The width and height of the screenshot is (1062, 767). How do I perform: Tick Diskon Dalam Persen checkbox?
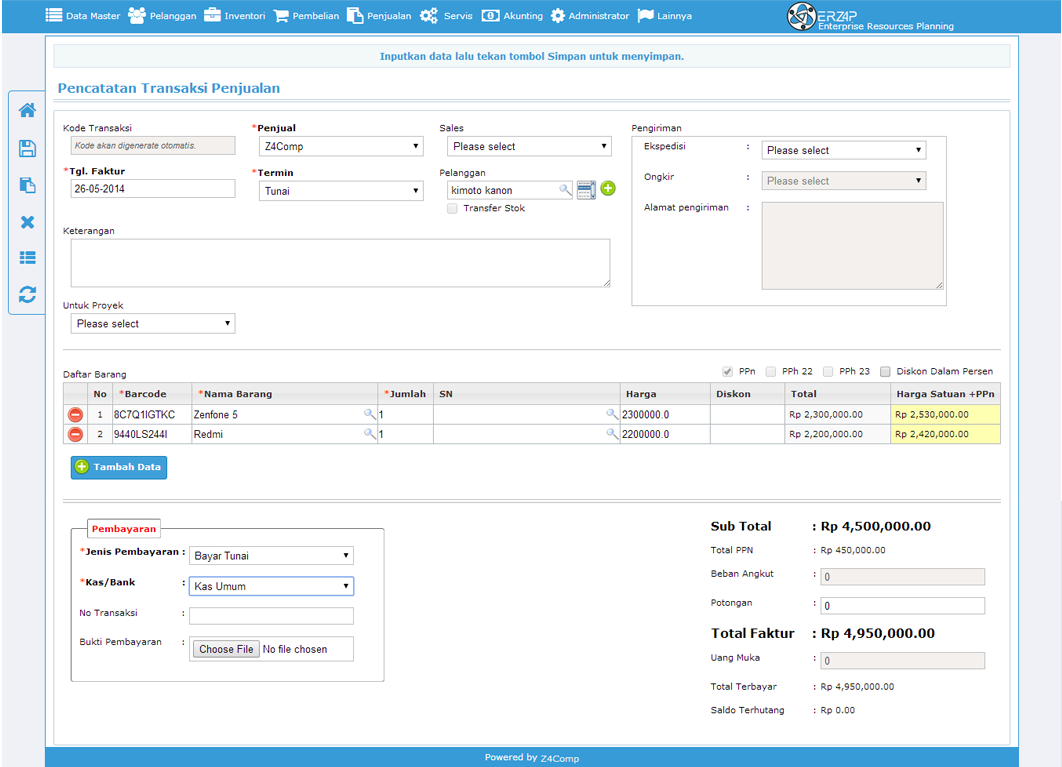885,371
